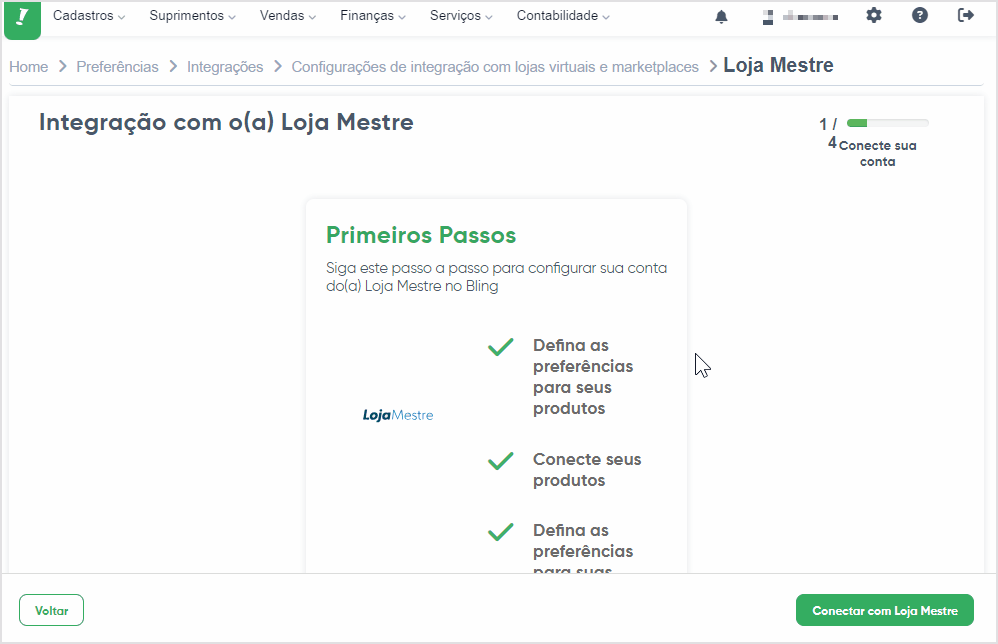Click 'Conectar com Loja Mestre' button

[x=885, y=610]
